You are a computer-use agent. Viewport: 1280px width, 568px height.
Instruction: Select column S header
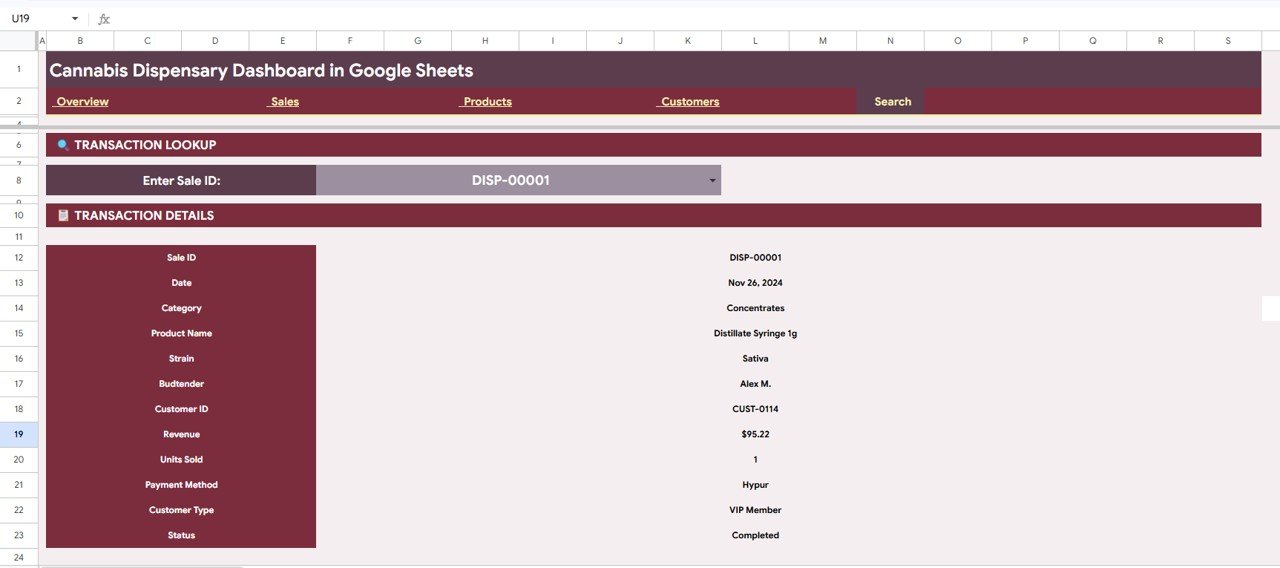(1228, 41)
